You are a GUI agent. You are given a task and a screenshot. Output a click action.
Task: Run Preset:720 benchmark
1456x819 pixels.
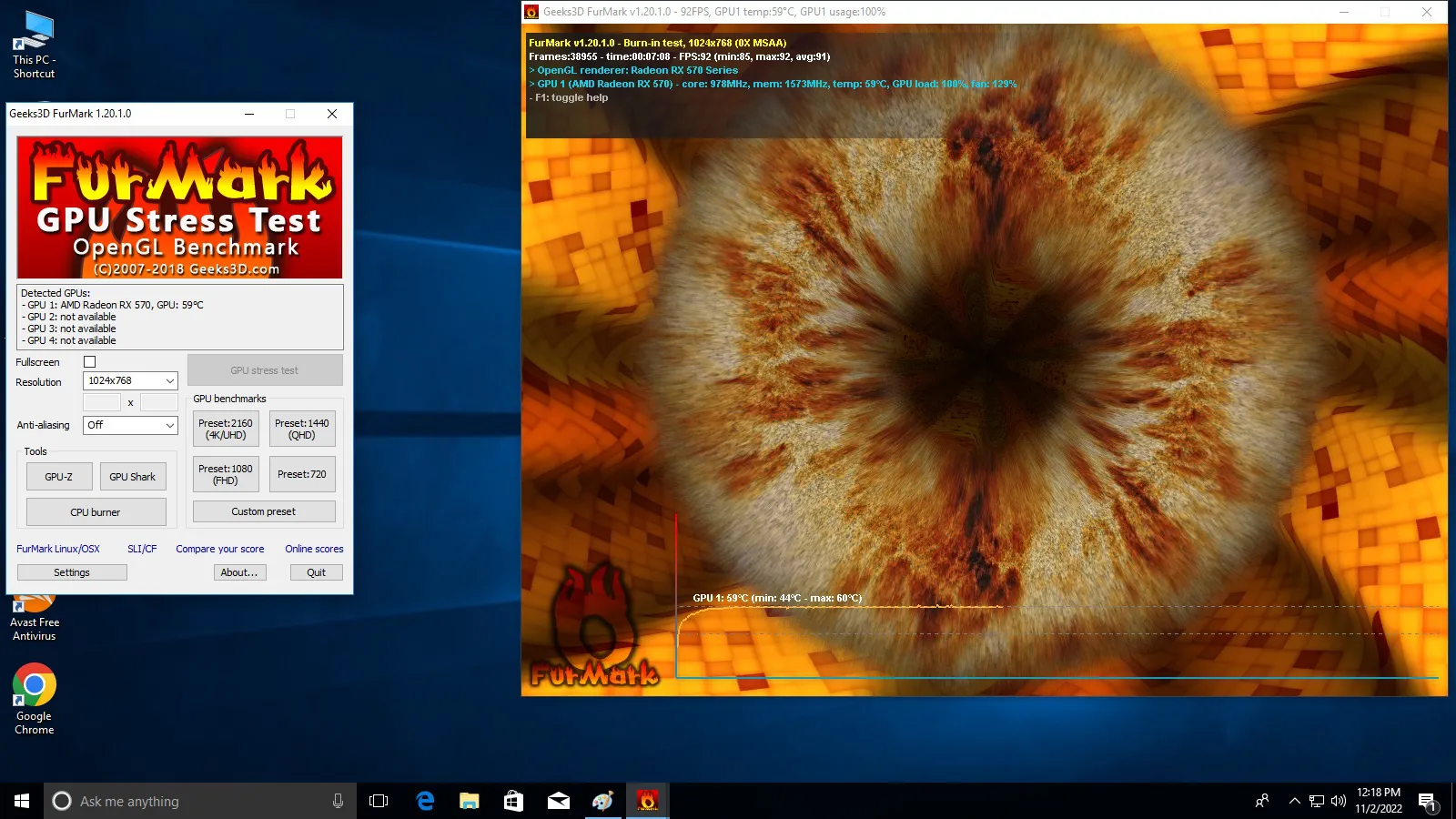click(302, 474)
